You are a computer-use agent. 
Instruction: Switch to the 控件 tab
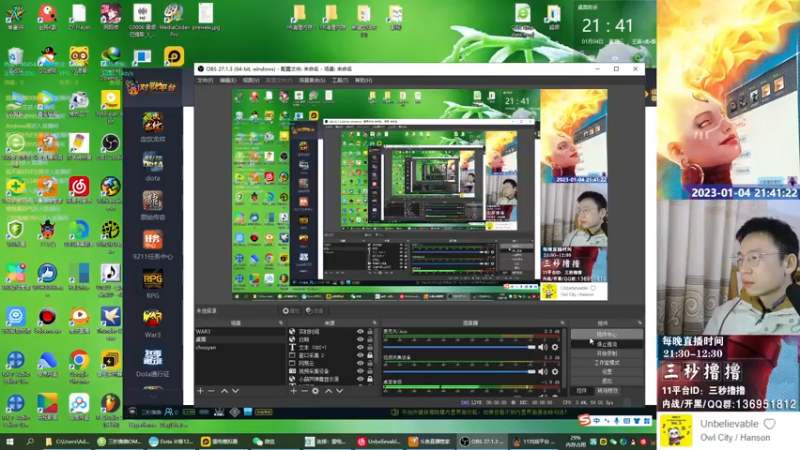pos(581,391)
